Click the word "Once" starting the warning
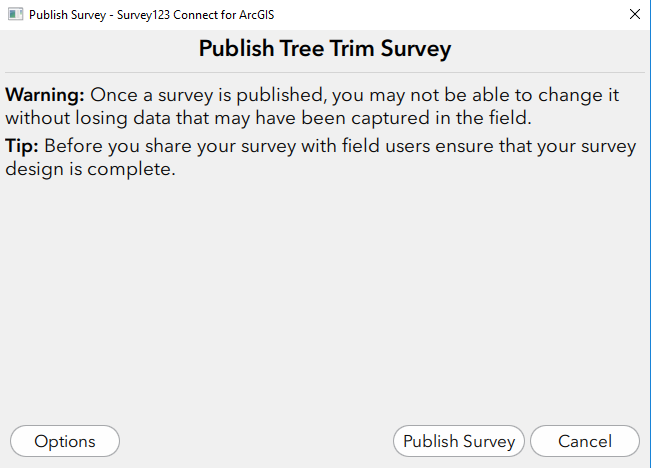651x468 pixels. click(114, 95)
